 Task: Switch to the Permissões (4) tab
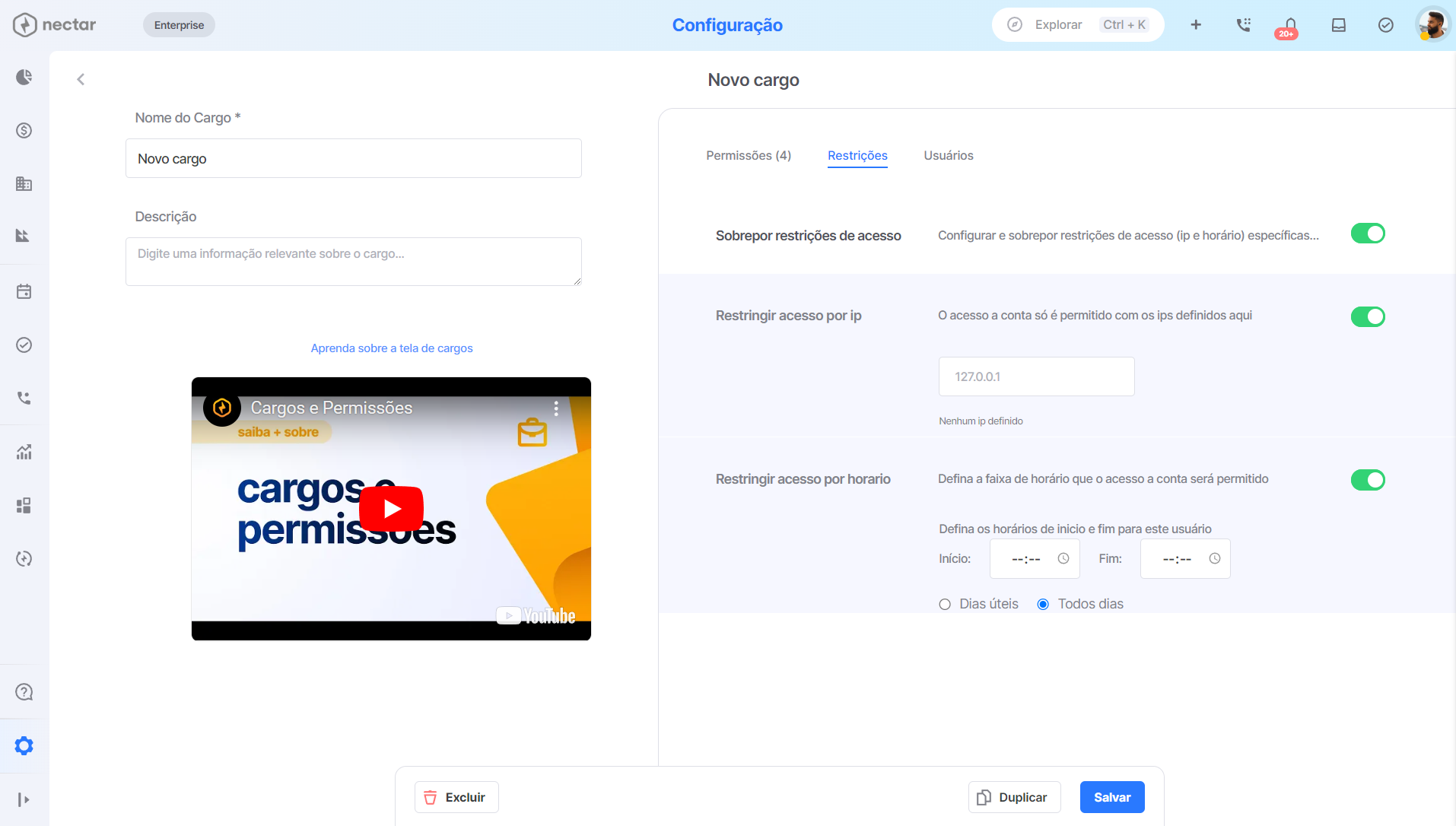point(749,155)
